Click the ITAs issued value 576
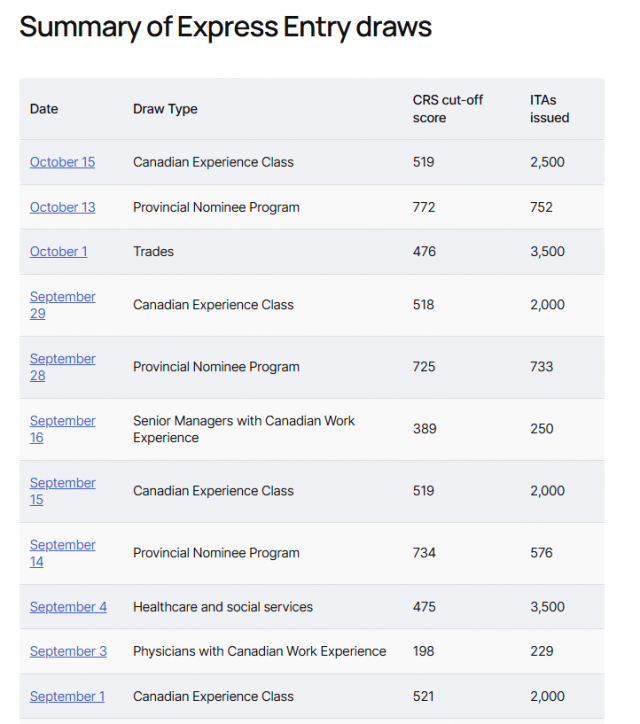The width and height of the screenshot is (640, 724). 541,553
